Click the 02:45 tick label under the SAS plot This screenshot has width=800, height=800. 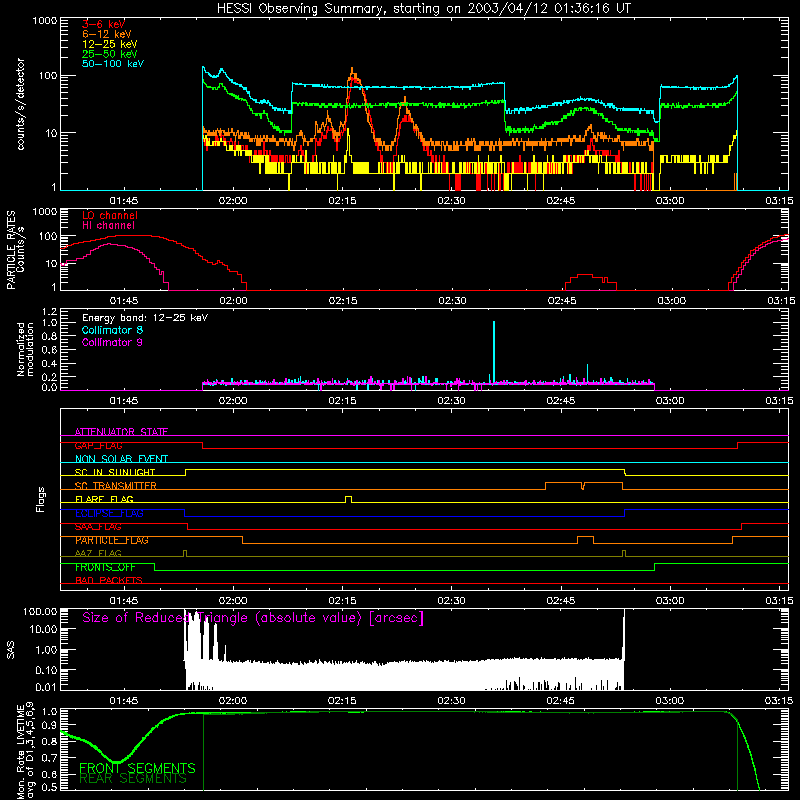coord(561,701)
